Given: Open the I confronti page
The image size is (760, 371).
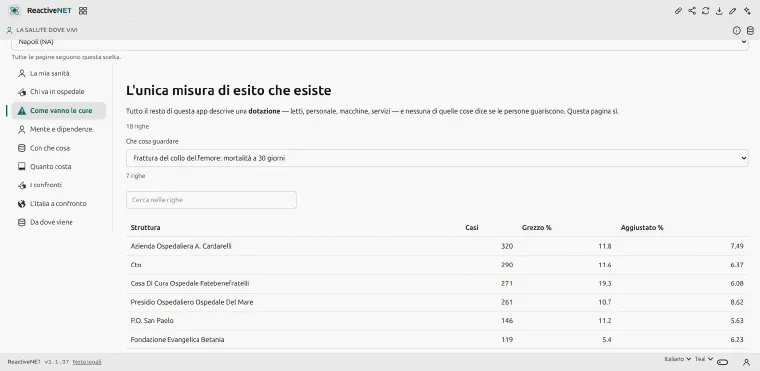Looking at the screenshot, I should 59,185.
